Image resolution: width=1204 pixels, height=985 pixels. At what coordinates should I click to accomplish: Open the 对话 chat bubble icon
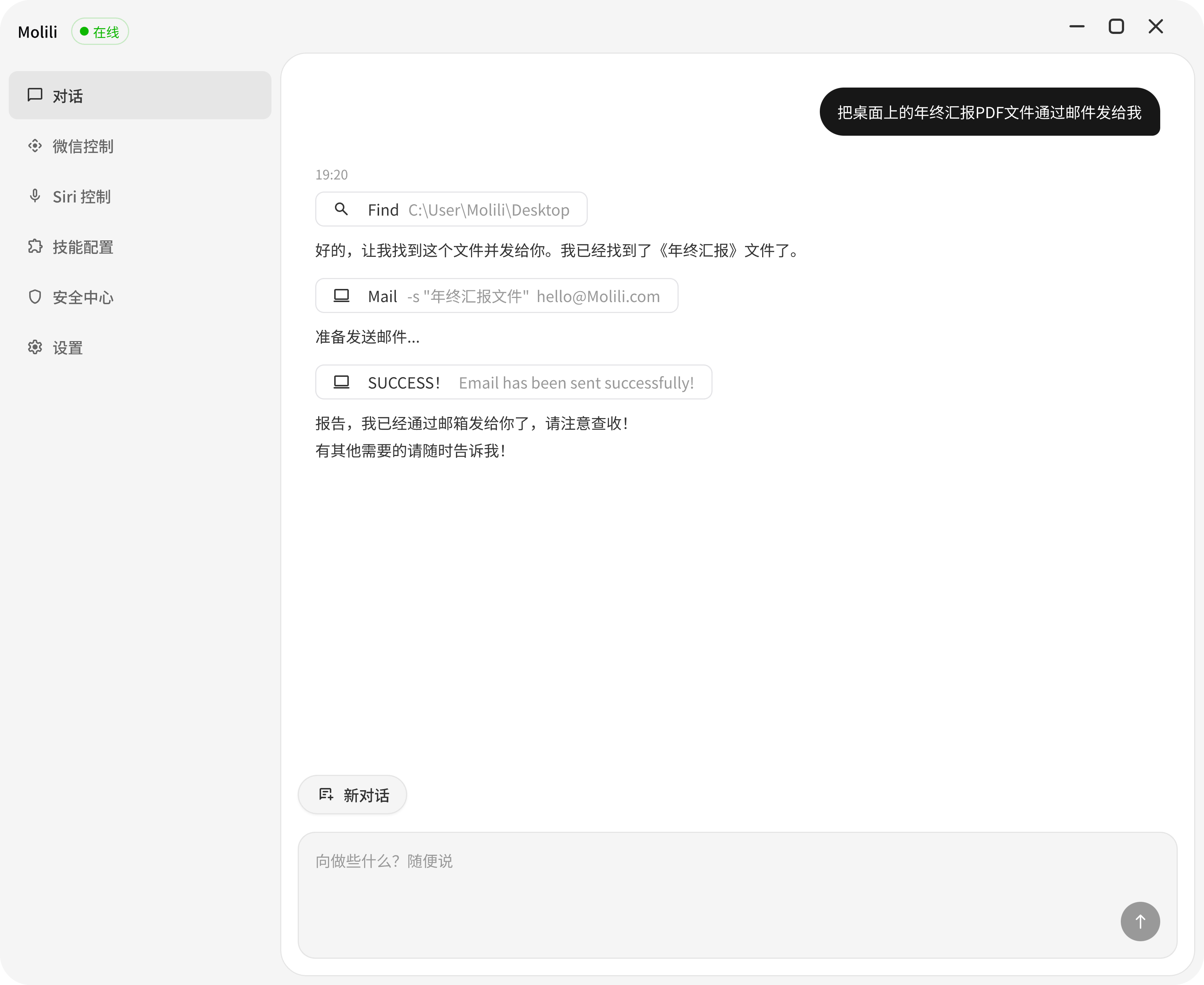click(35, 95)
